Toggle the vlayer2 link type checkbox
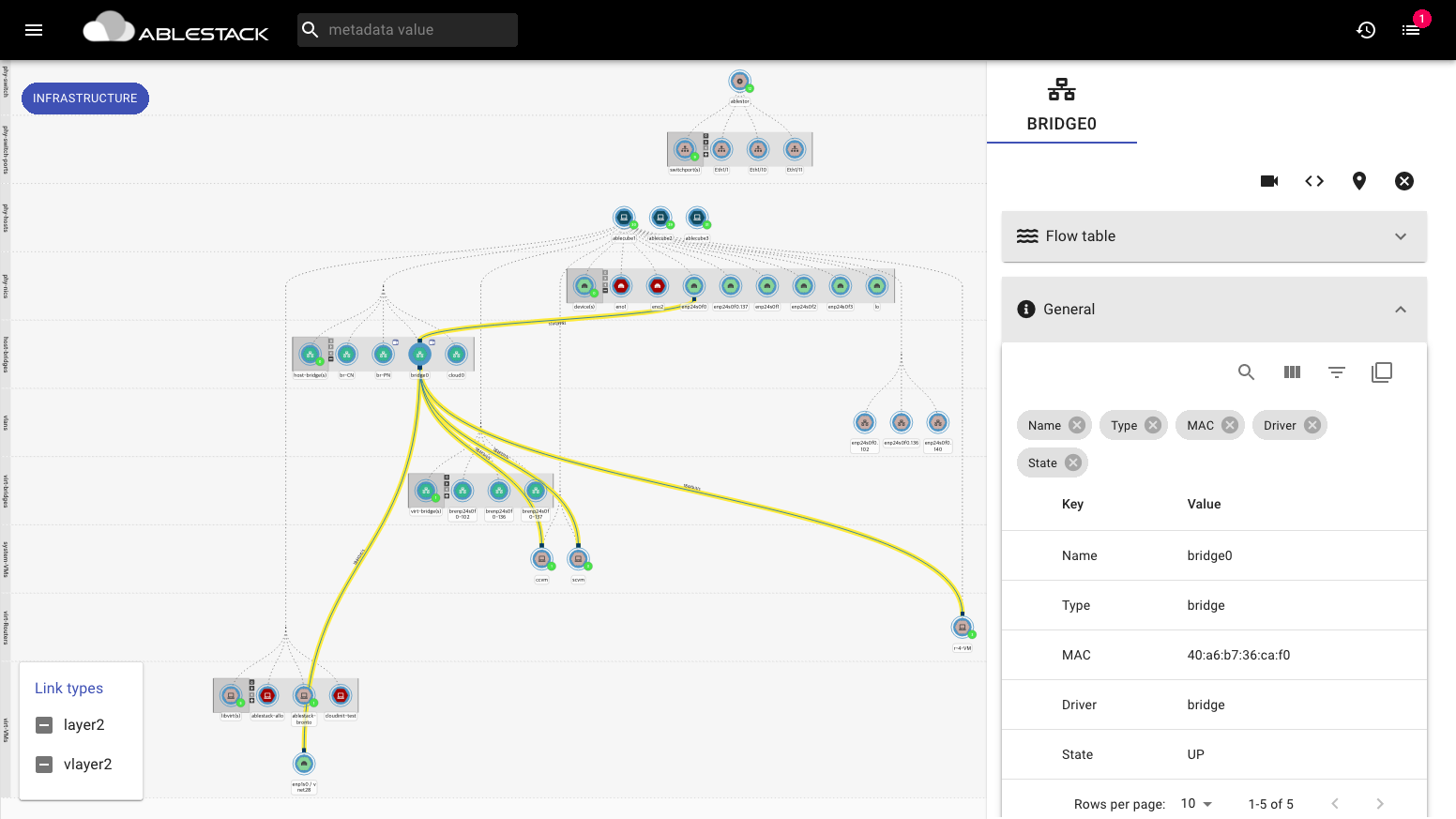1456x819 pixels. pyautogui.click(x=44, y=765)
